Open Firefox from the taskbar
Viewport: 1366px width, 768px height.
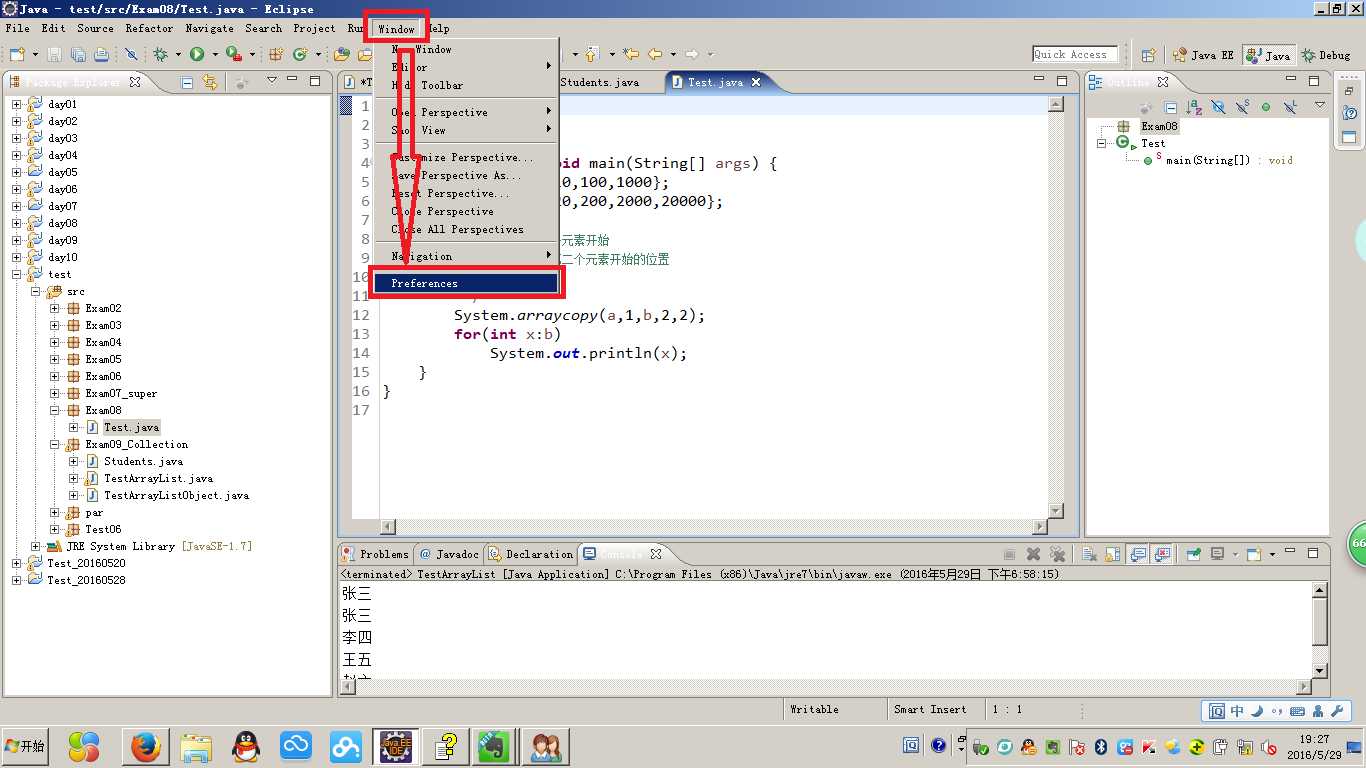(x=146, y=746)
